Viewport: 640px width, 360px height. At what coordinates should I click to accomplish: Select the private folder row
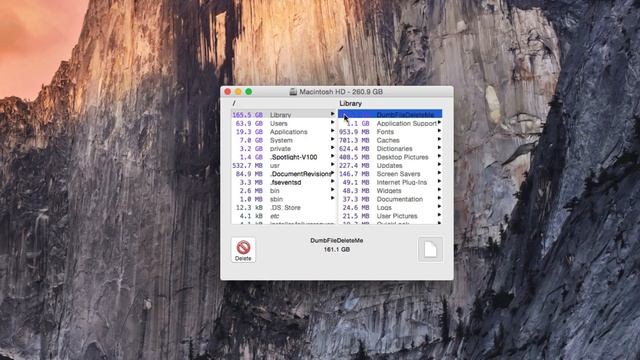[x=284, y=149]
